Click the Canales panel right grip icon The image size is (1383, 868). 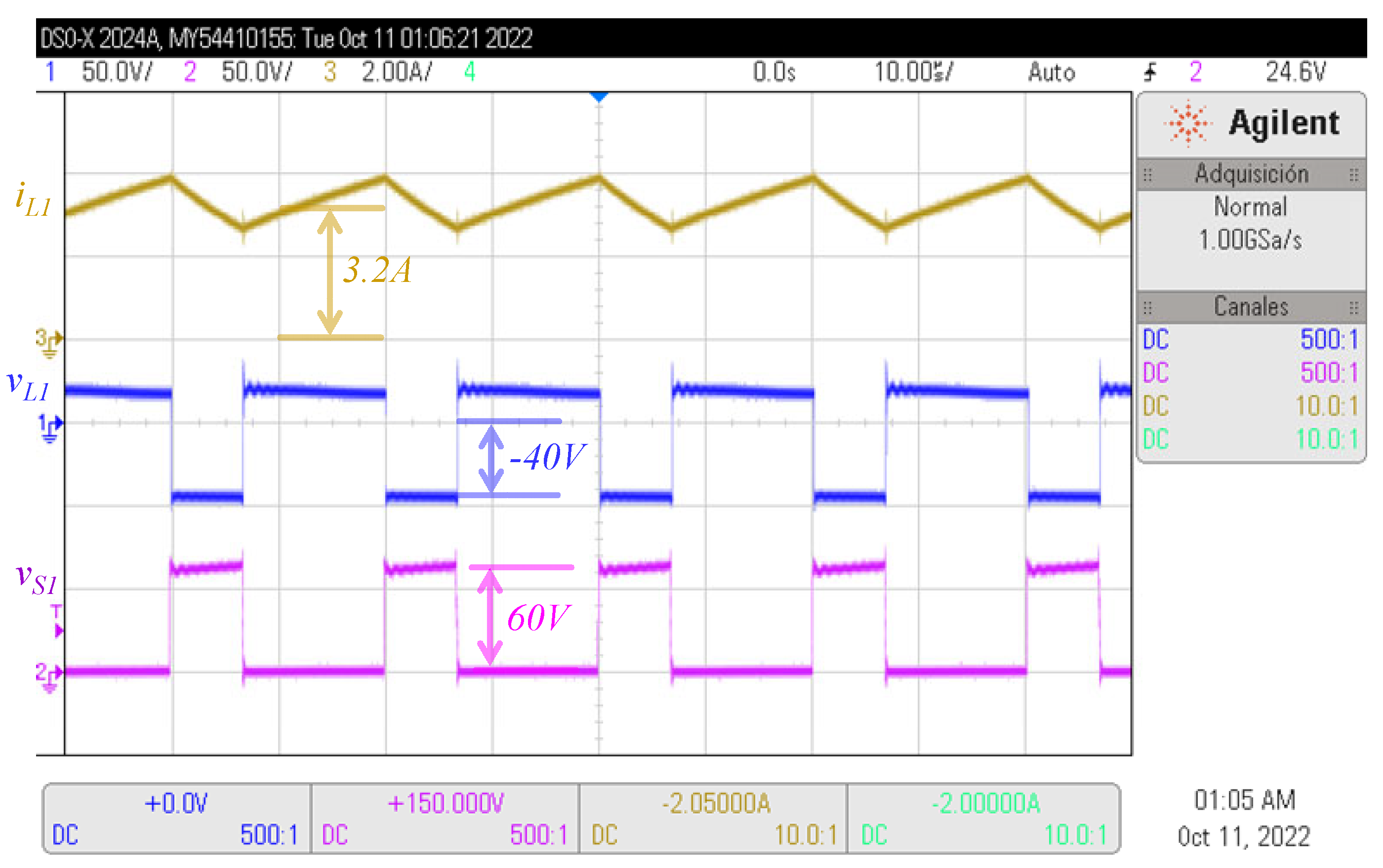pyautogui.click(x=1354, y=308)
